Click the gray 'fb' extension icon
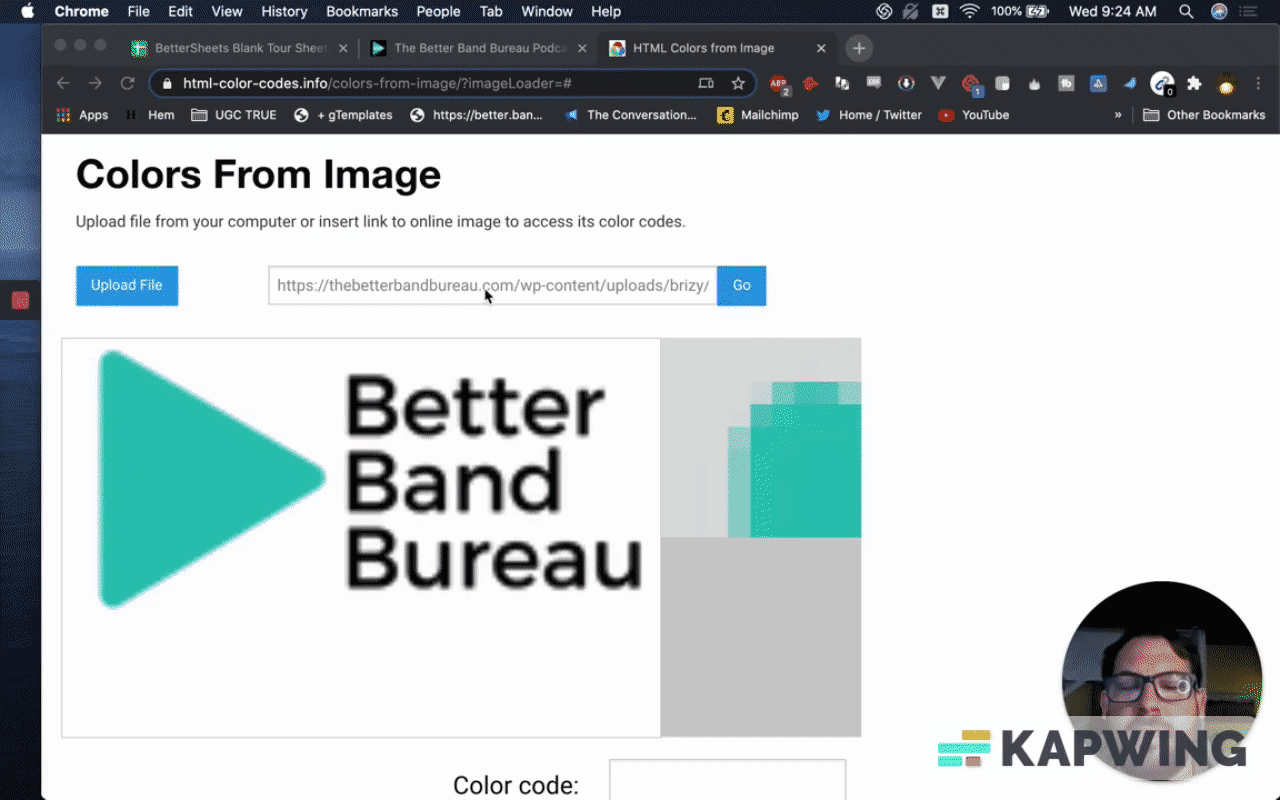 (x=1066, y=84)
